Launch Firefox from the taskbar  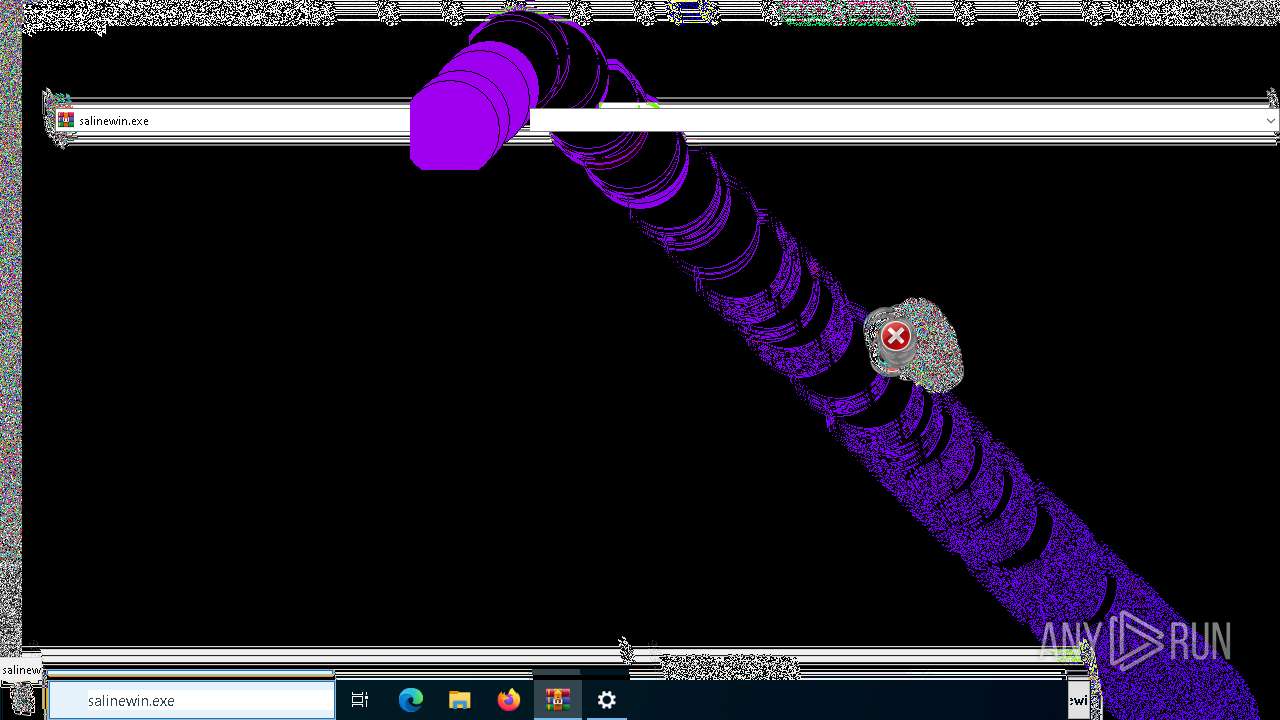(509, 701)
